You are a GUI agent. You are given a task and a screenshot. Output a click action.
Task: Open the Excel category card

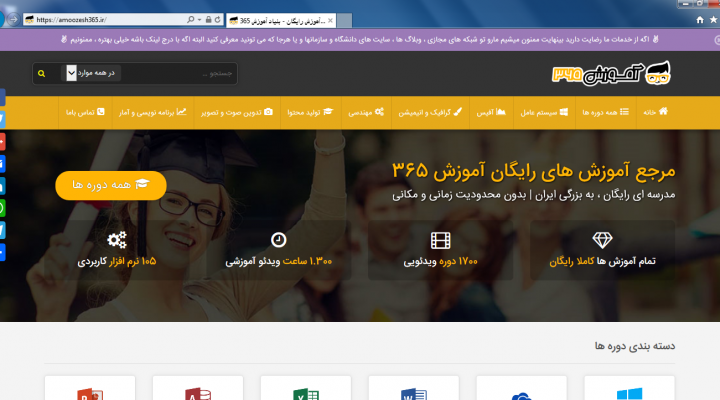click(x=306, y=388)
